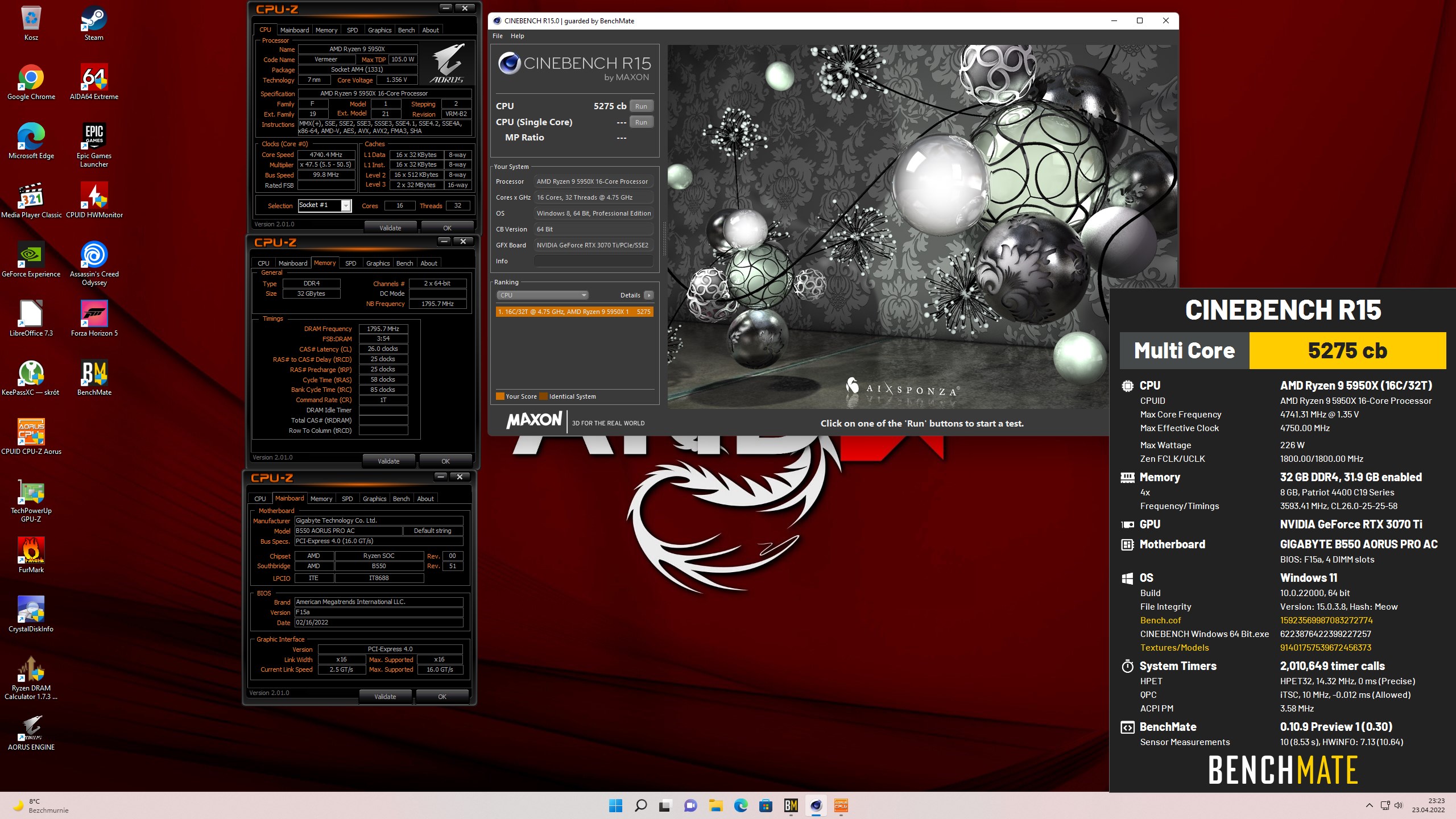
Task: Open the Teams chat icon in taskbar
Action: click(690, 805)
